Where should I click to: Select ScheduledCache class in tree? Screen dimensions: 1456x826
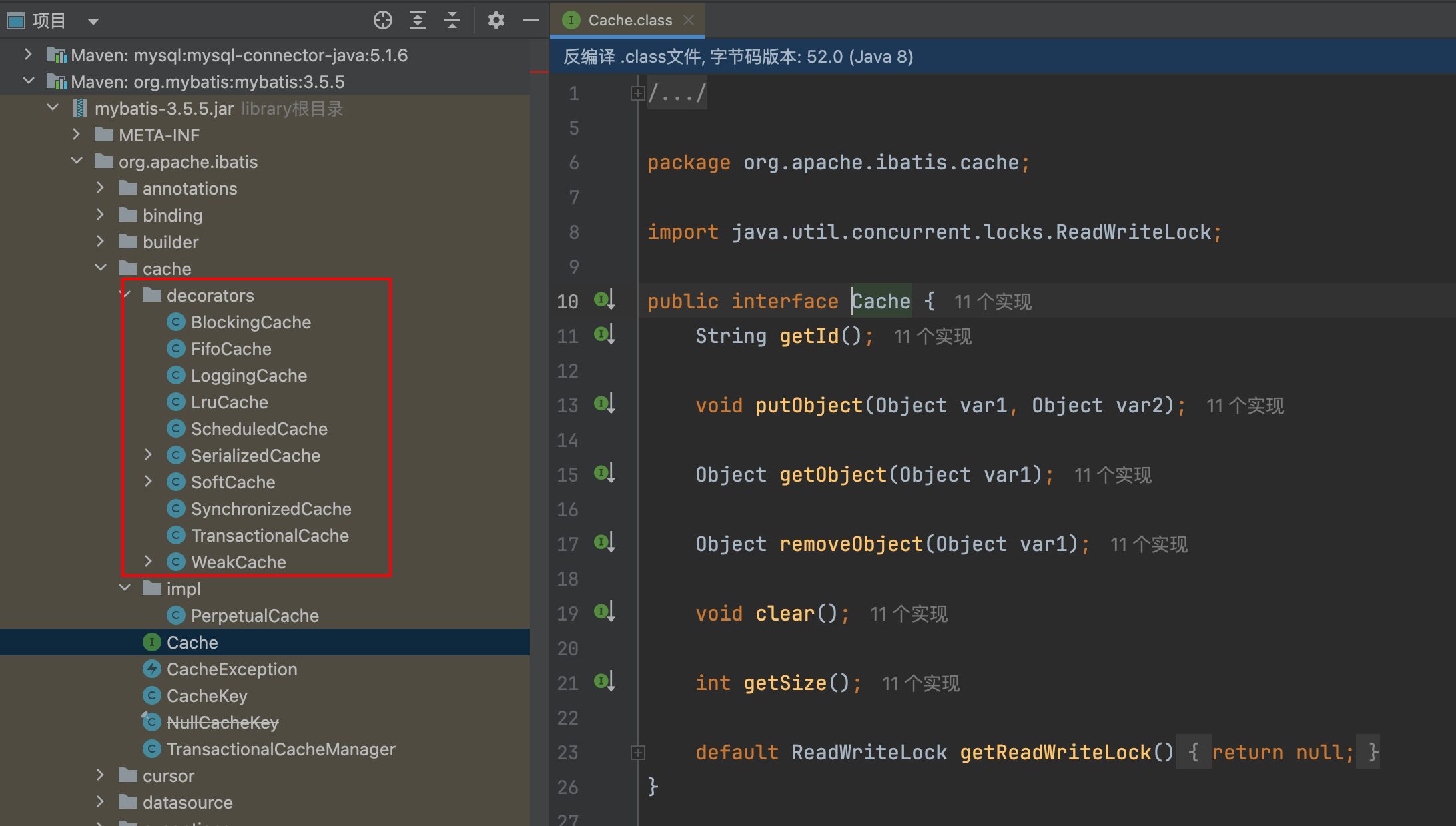point(259,429)
